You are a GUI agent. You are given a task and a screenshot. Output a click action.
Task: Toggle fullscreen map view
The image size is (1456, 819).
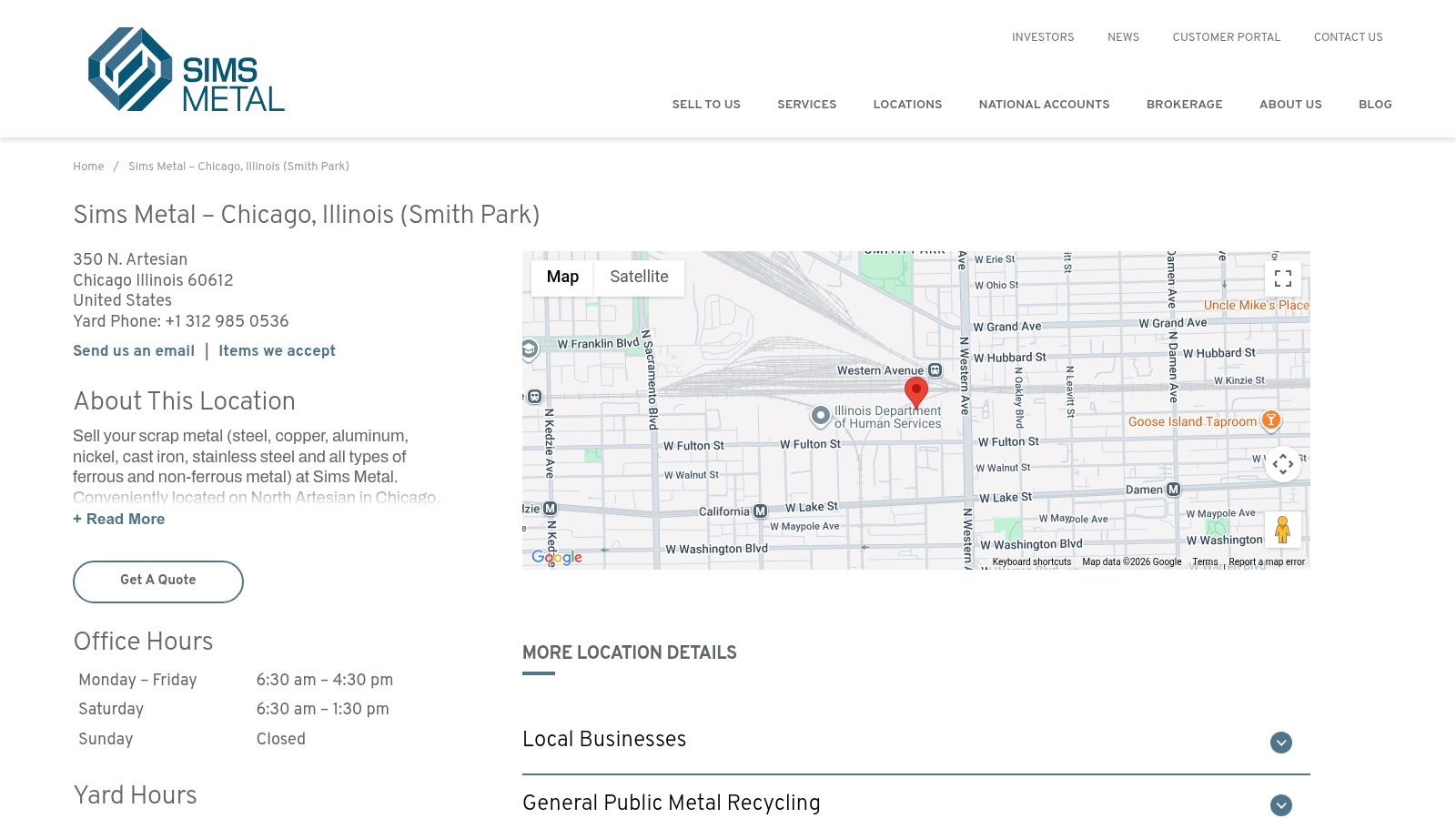click(1283, 278)
